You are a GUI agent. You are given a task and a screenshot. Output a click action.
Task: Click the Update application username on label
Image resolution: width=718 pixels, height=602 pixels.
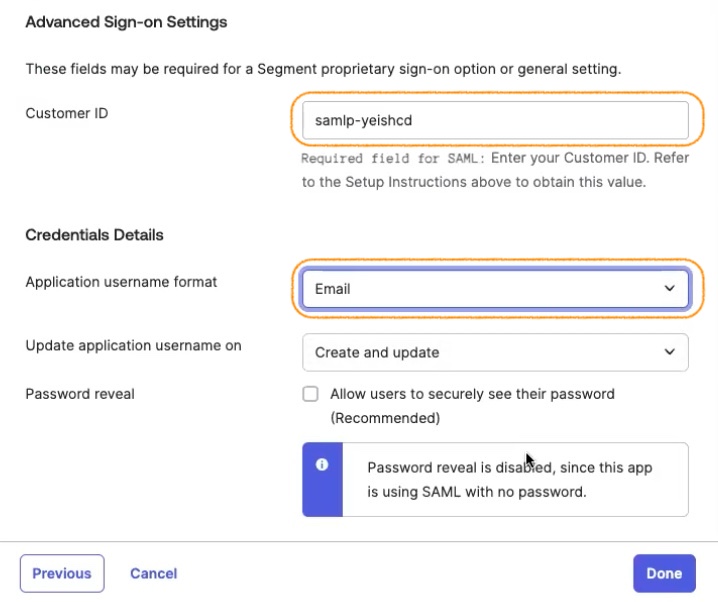click(133, 346)
